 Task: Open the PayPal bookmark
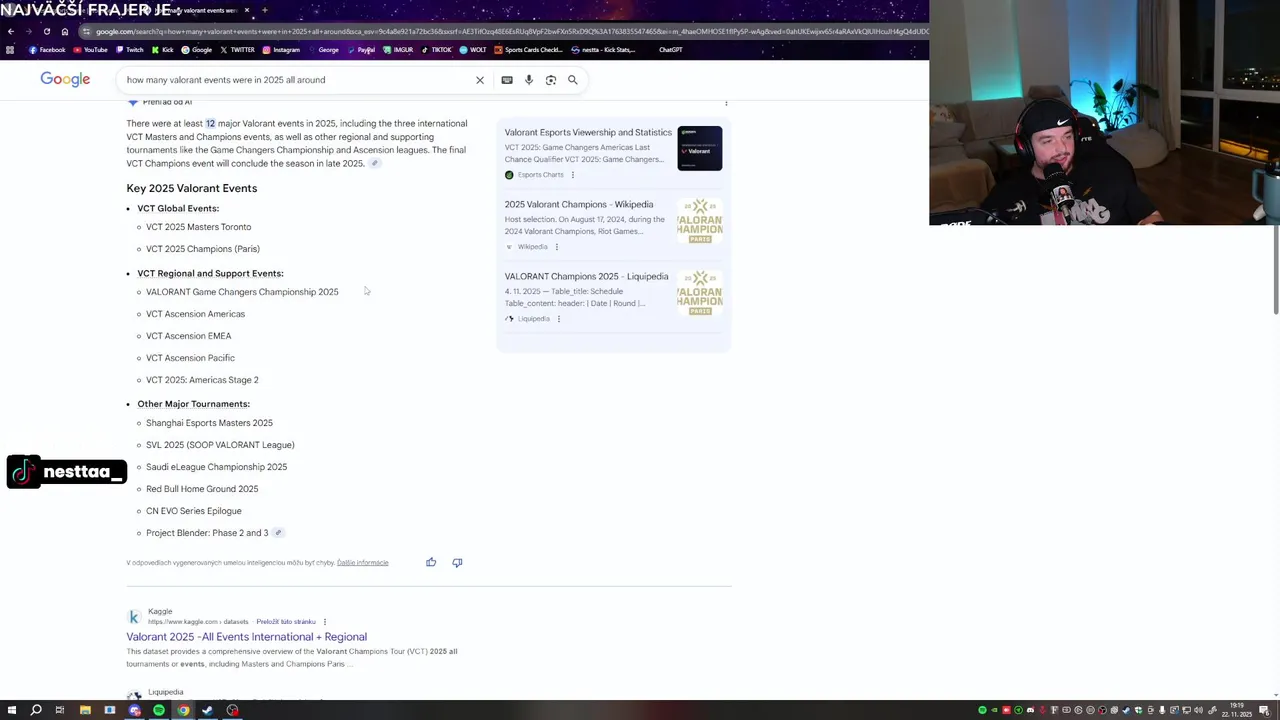[x=361, y=50]
